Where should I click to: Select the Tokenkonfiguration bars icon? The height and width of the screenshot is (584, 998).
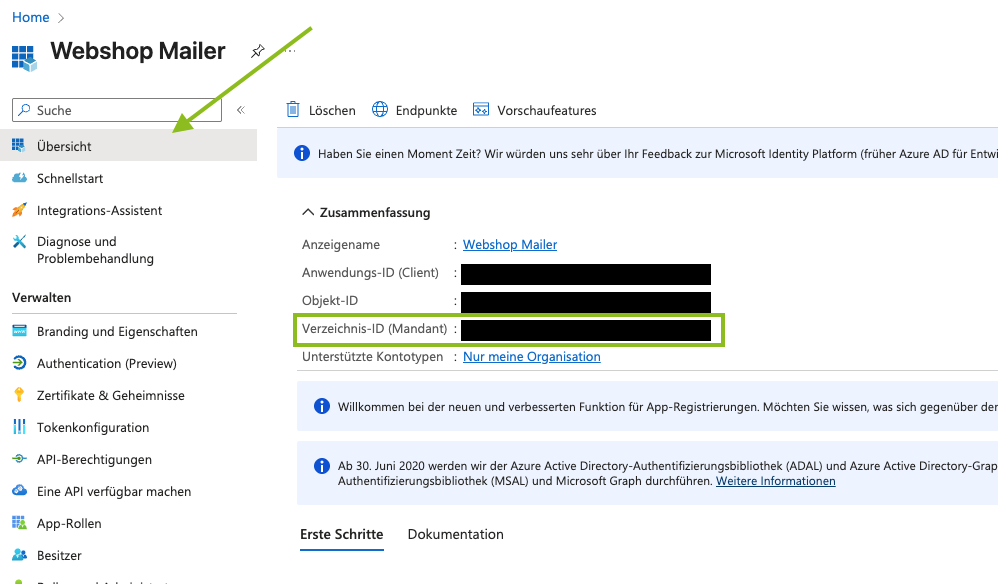tap(19, 427)
